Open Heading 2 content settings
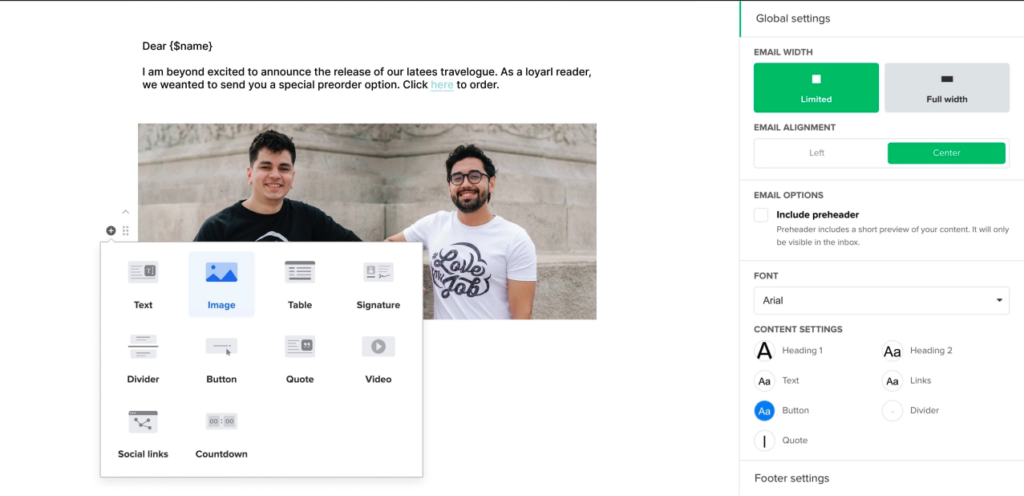 coord(917,350)
